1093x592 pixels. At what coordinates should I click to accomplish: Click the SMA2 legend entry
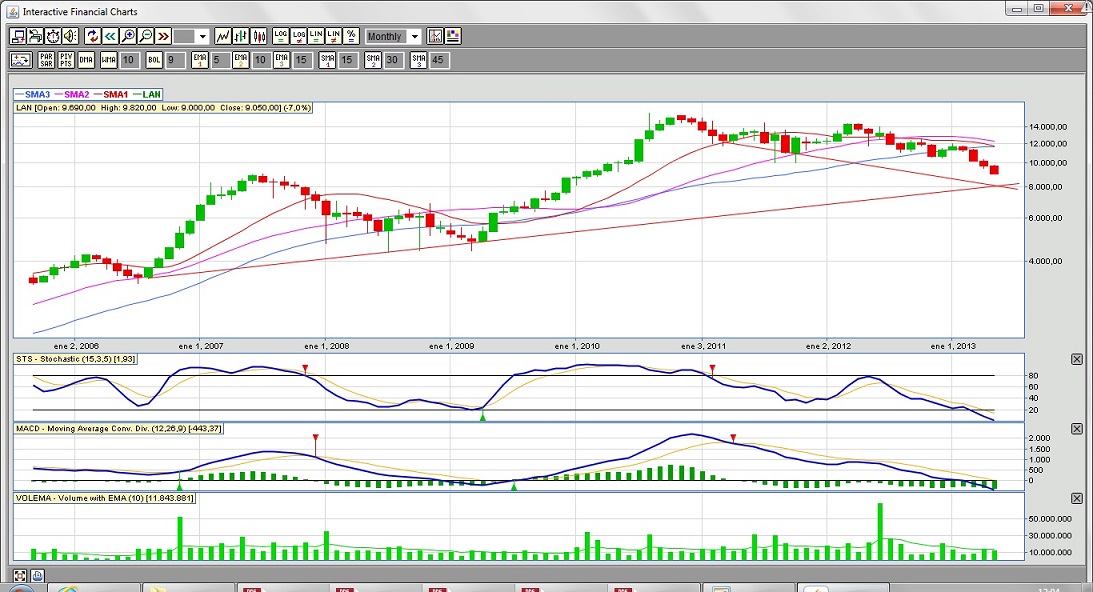[x=72, y=94]
